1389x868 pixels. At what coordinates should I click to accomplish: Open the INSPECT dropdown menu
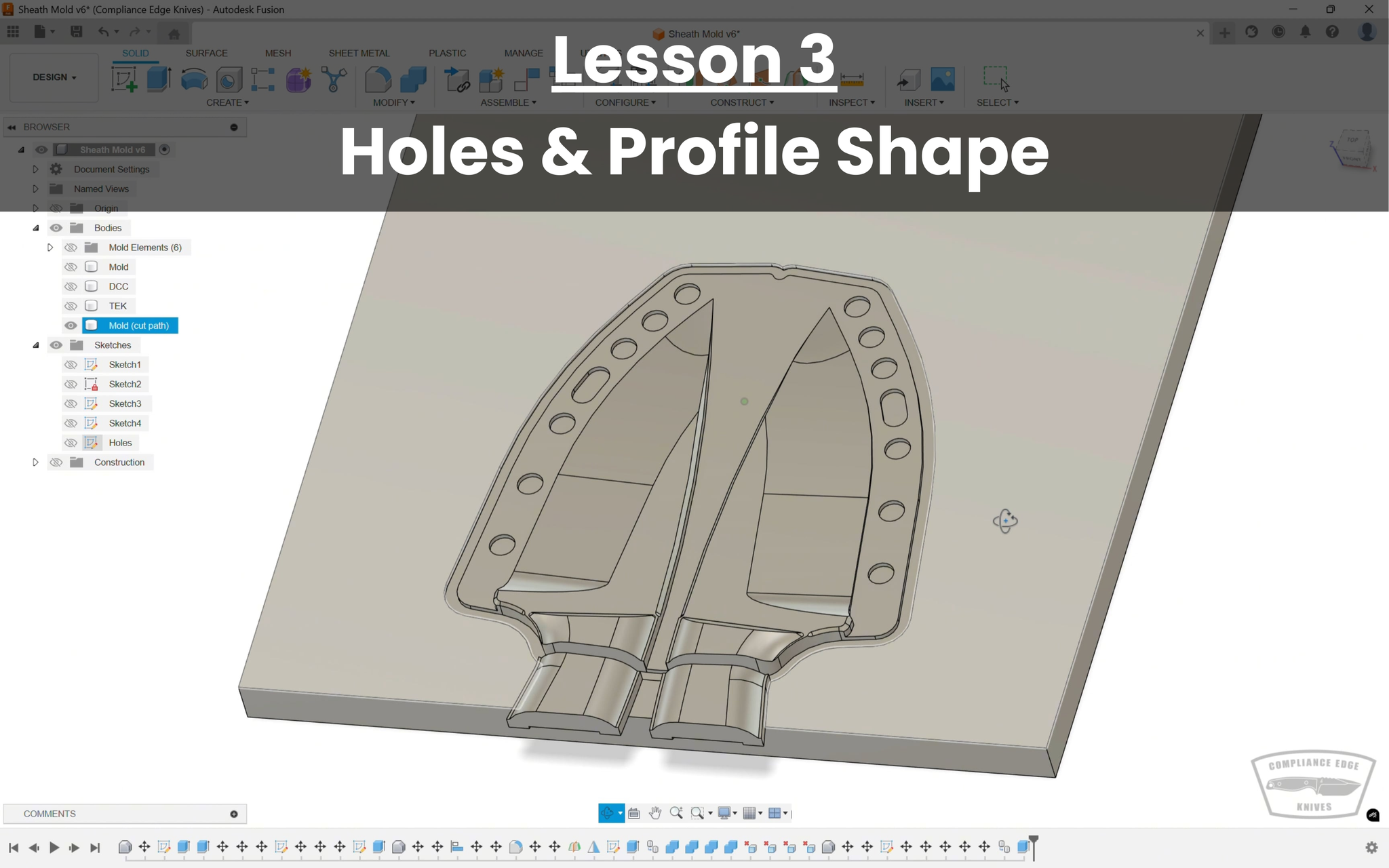tap(851, 102)
